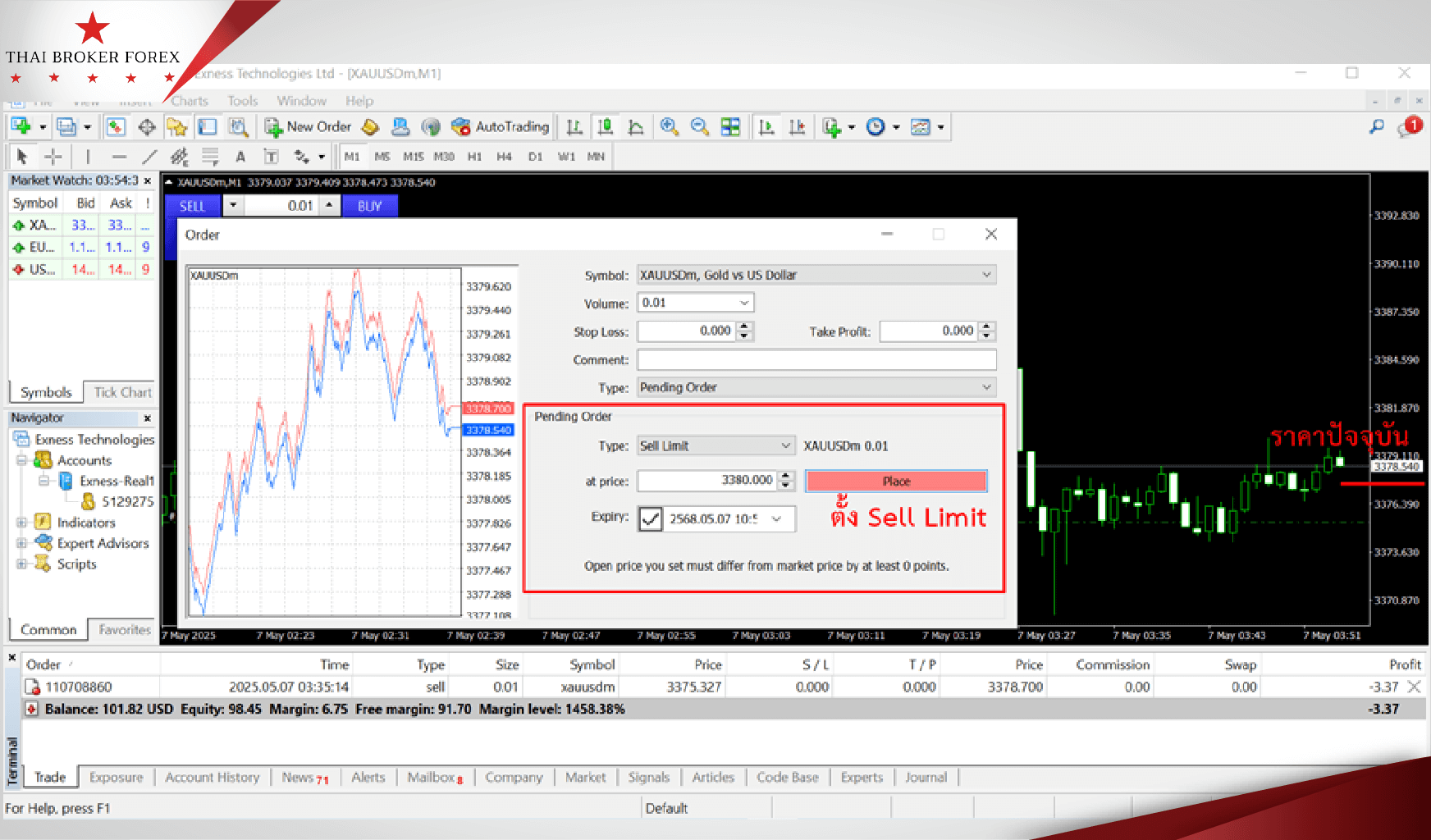The image size is (1431, 840).
Task: Switch chart to Line Chart icon
Action: [636, 126]
